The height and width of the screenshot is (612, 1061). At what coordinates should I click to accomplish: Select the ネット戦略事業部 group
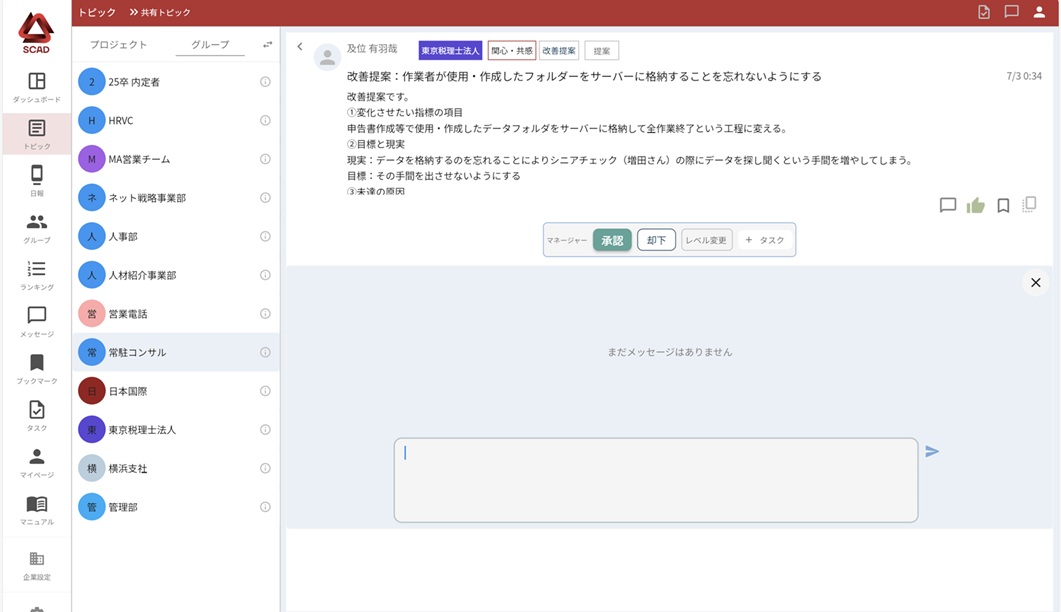176,198
